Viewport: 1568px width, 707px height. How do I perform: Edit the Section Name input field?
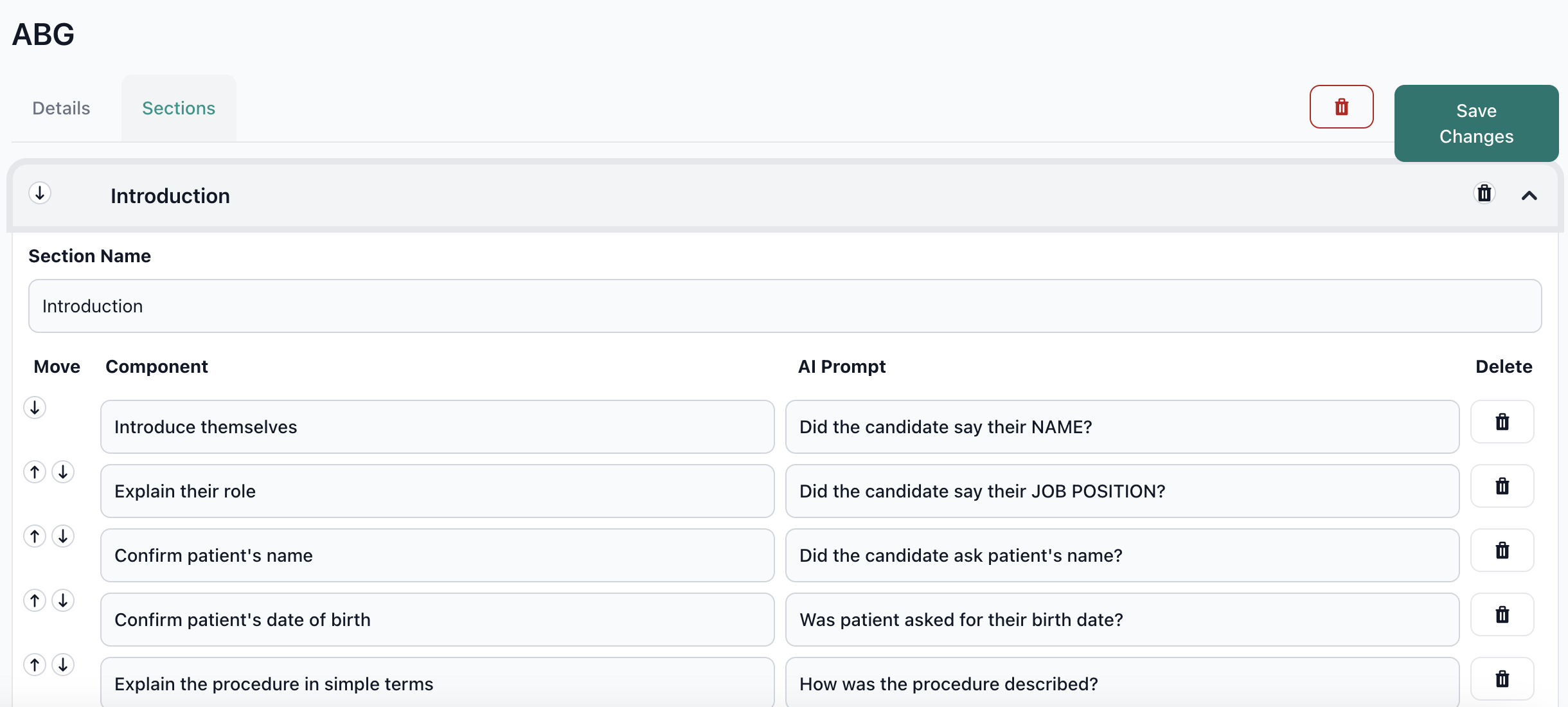(785, 306)
